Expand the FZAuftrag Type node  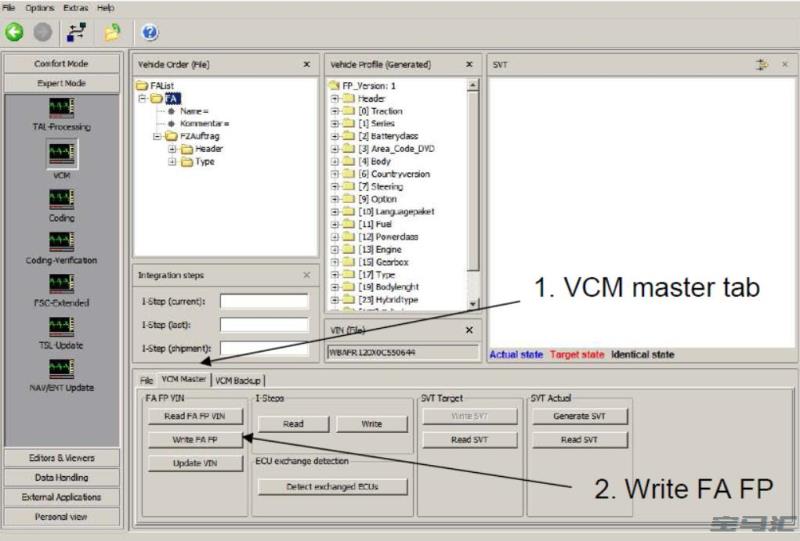pos(172,161)
